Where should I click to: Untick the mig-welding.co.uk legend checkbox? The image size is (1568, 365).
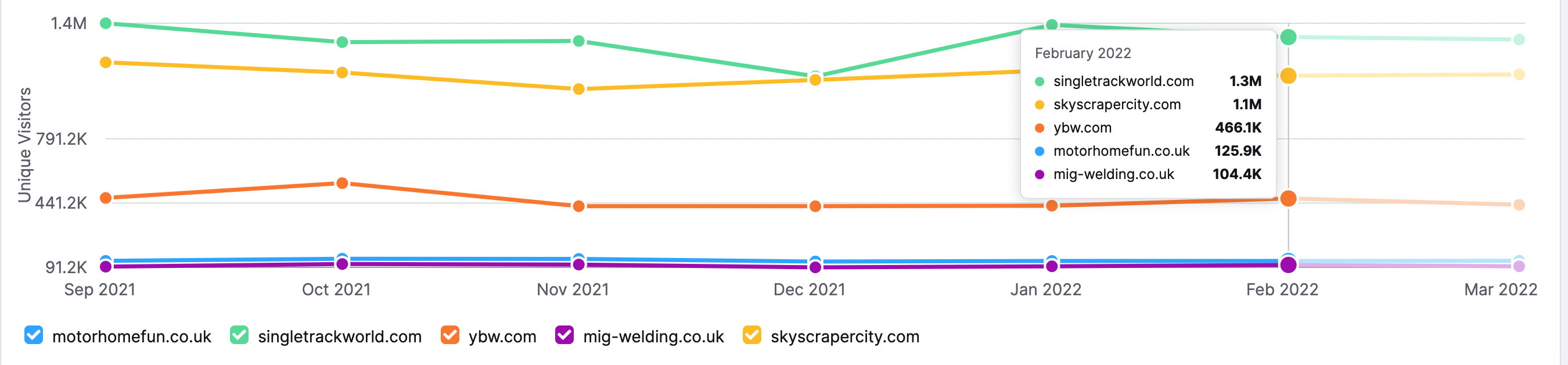point(564,335)
